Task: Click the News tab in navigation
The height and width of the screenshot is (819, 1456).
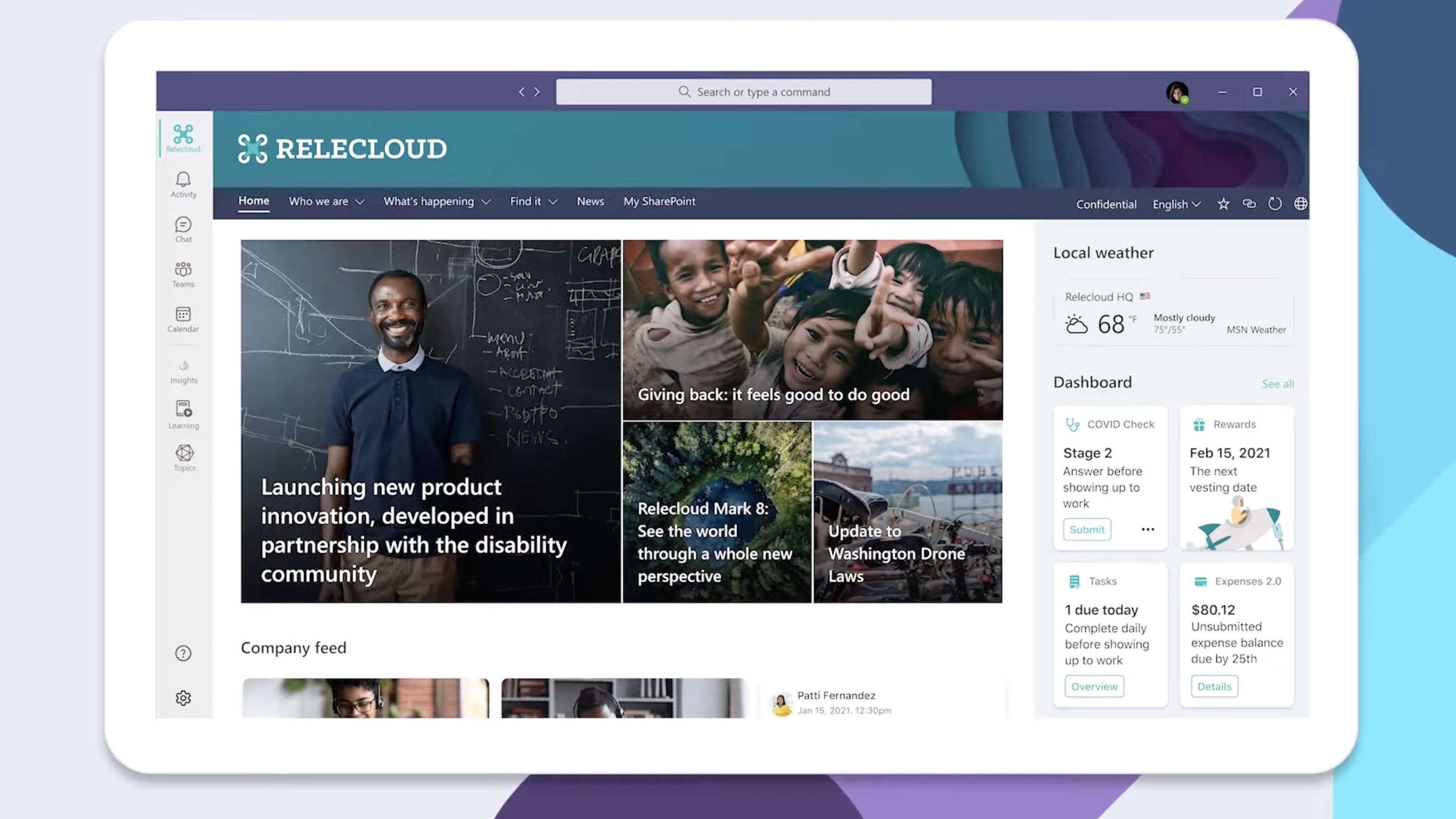Action: pos(590,201)
